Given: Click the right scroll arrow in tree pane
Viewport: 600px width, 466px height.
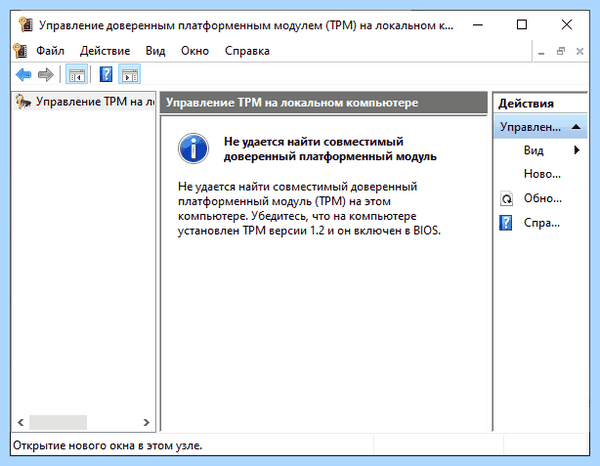Looking at the screenshot, I should click(146, 422).
